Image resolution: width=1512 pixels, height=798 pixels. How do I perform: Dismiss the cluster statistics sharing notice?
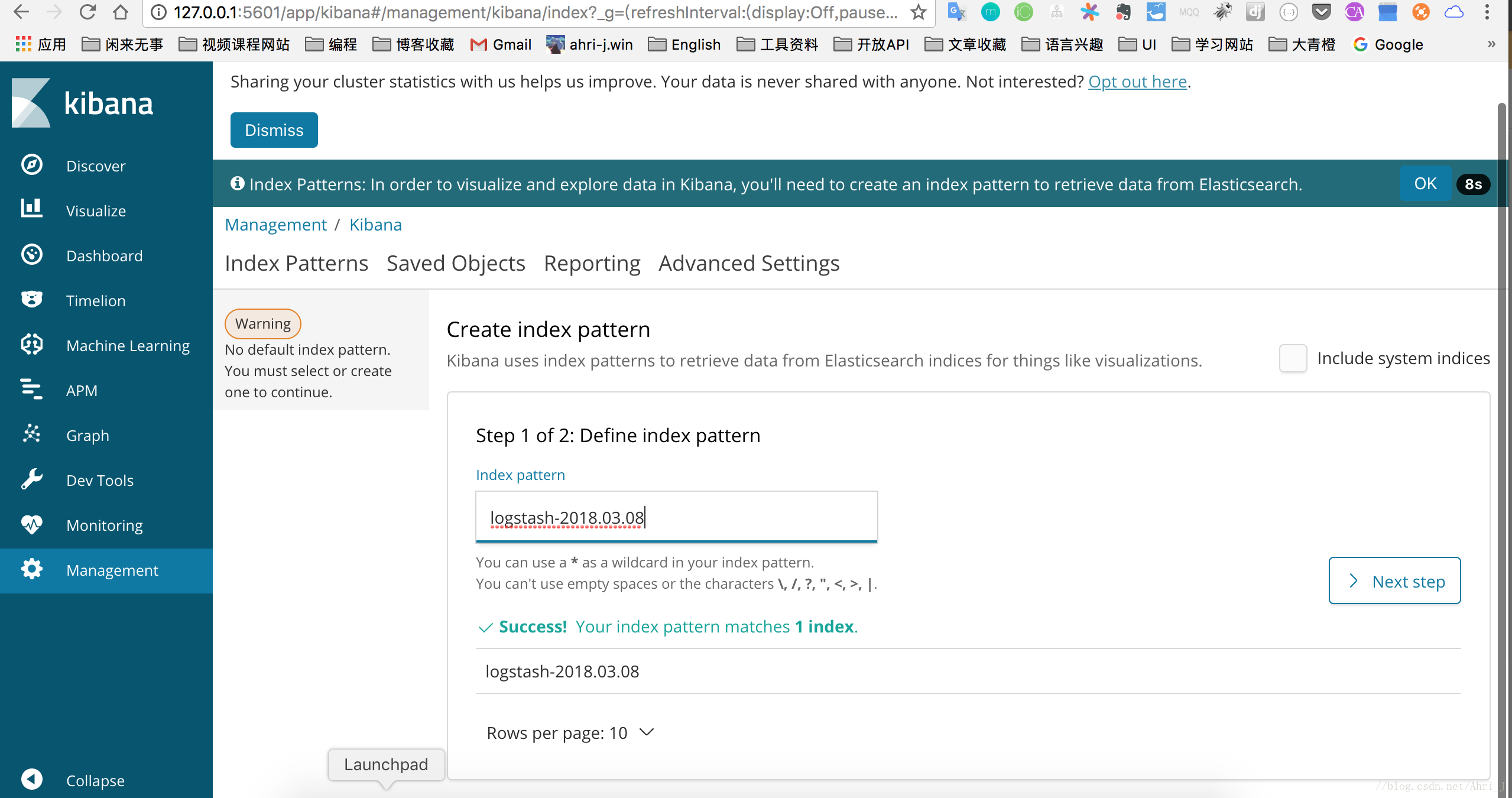click(x=273, y=130)
